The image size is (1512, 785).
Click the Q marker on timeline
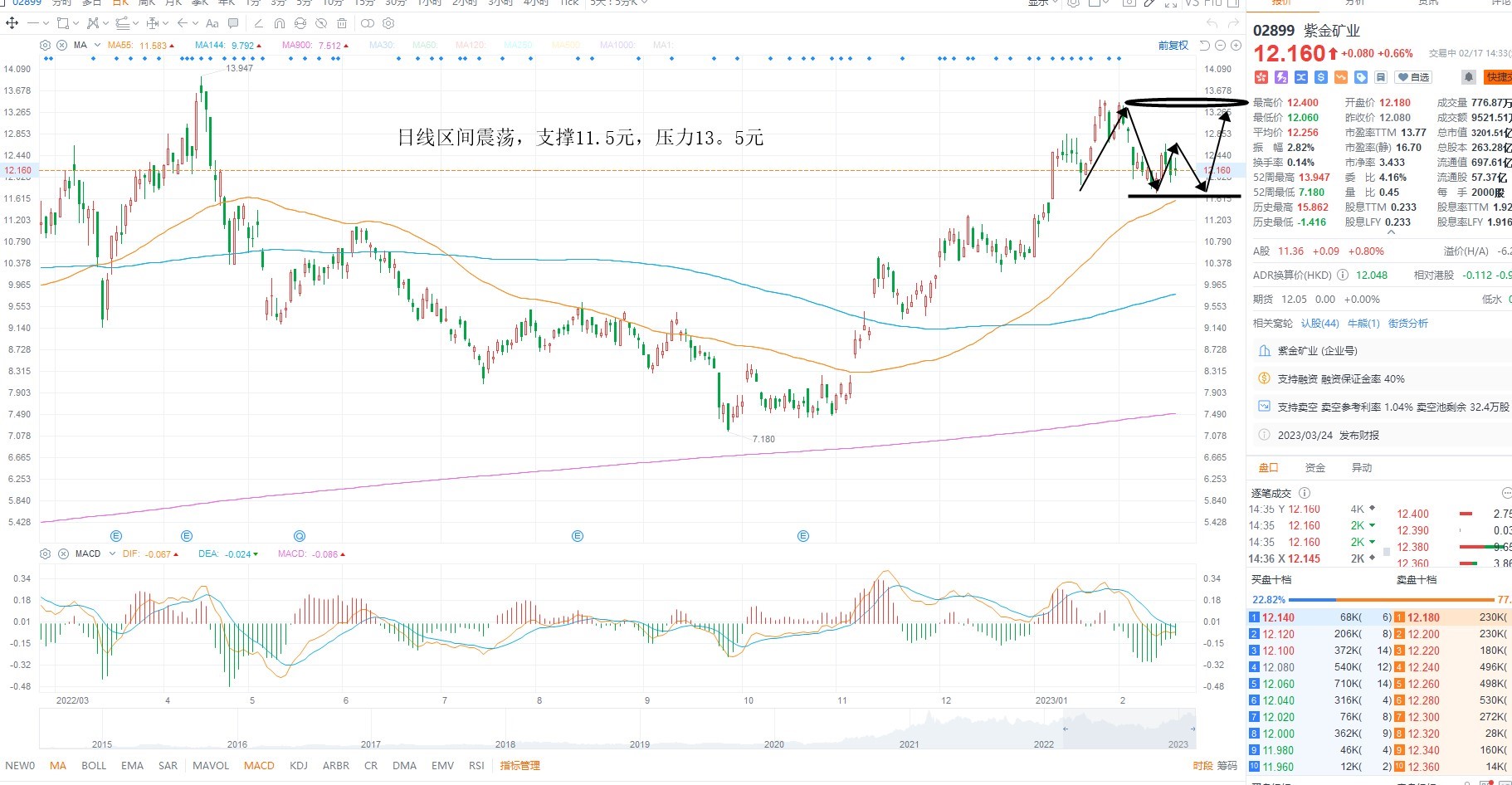(300, 536)
